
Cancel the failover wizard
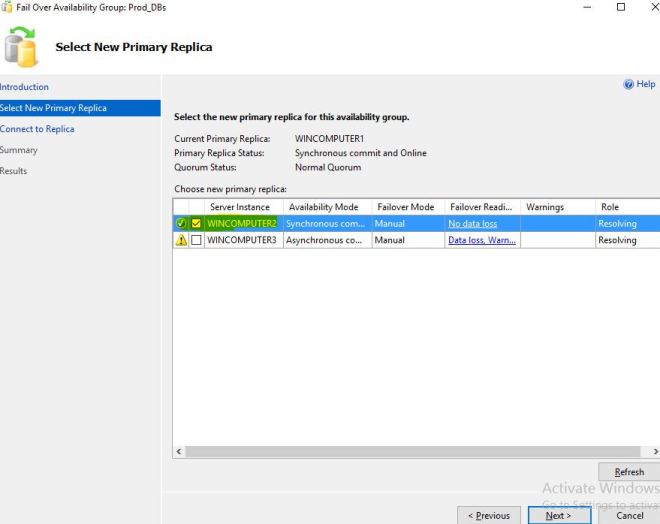(x=629, y=515)
